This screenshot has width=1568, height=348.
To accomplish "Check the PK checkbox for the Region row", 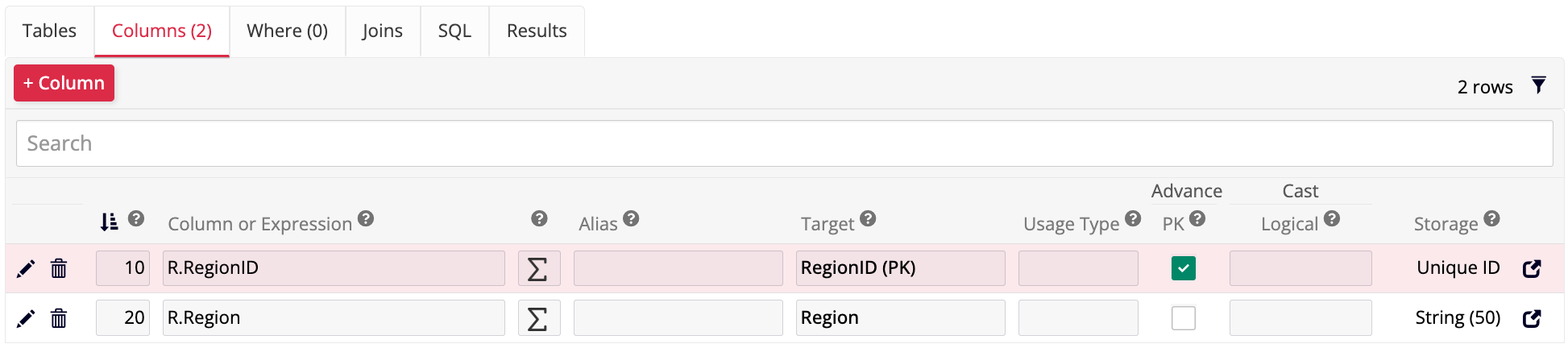I will pos(1183,318).
